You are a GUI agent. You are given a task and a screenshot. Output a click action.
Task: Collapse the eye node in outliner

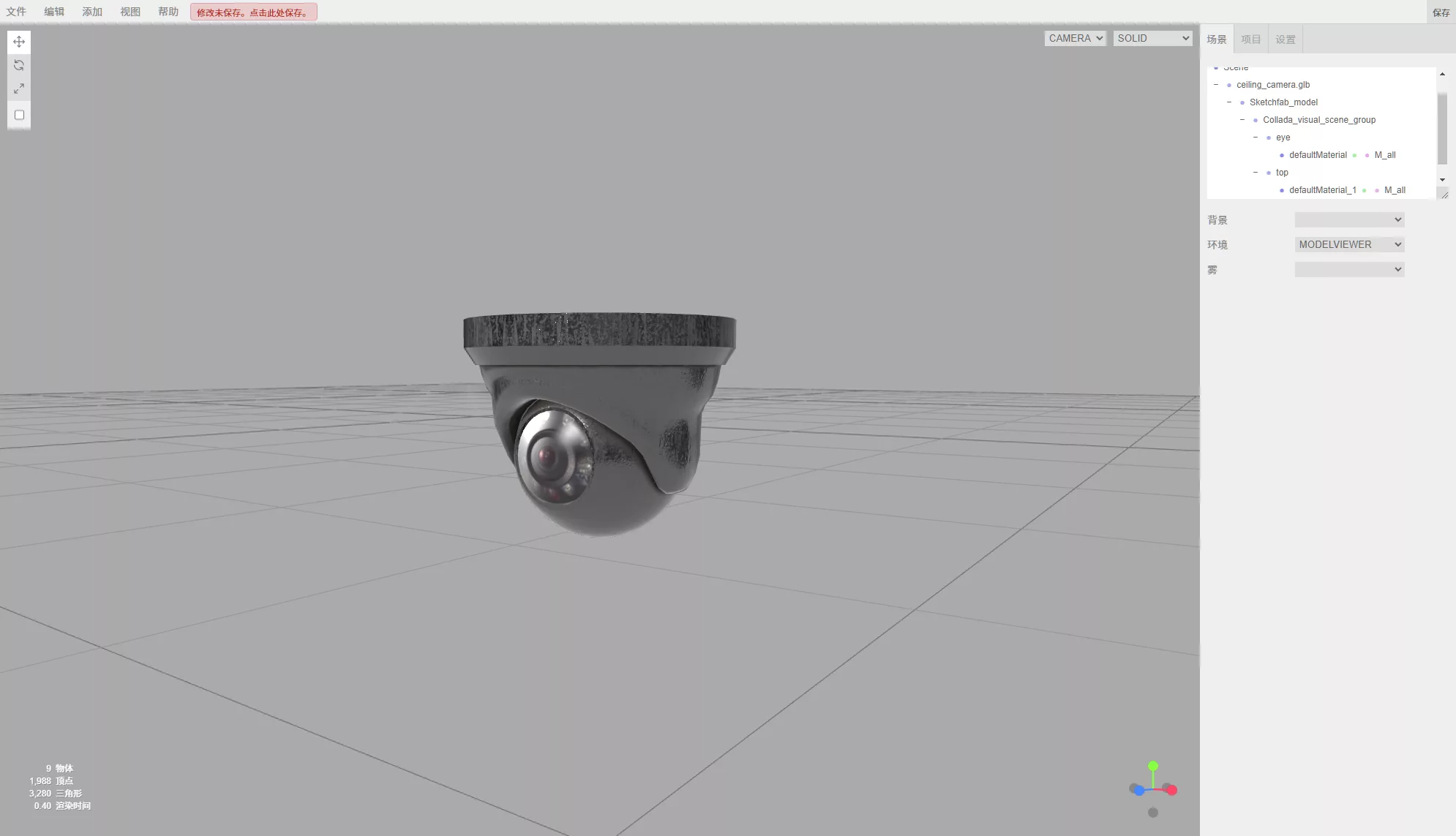[1256, 138]
